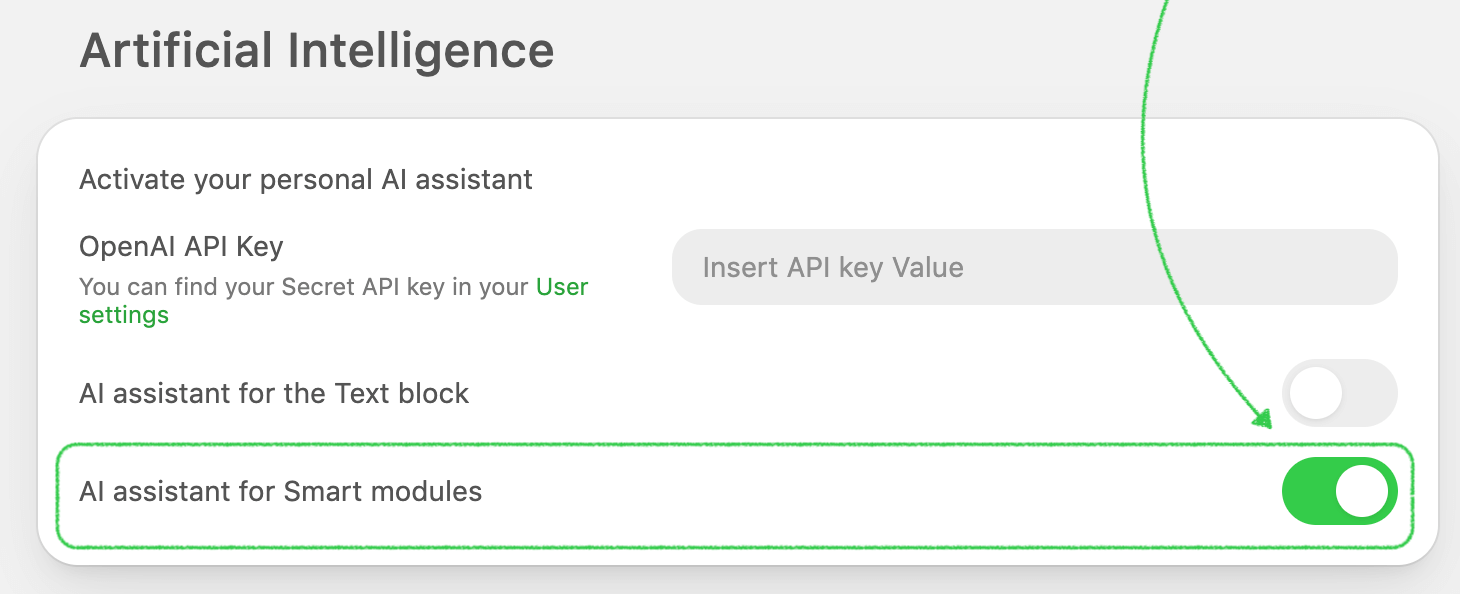Click the white knob of Smart modules toggle
Image resolution: width=1460 pixels, height=594 pixels.
1363,491
